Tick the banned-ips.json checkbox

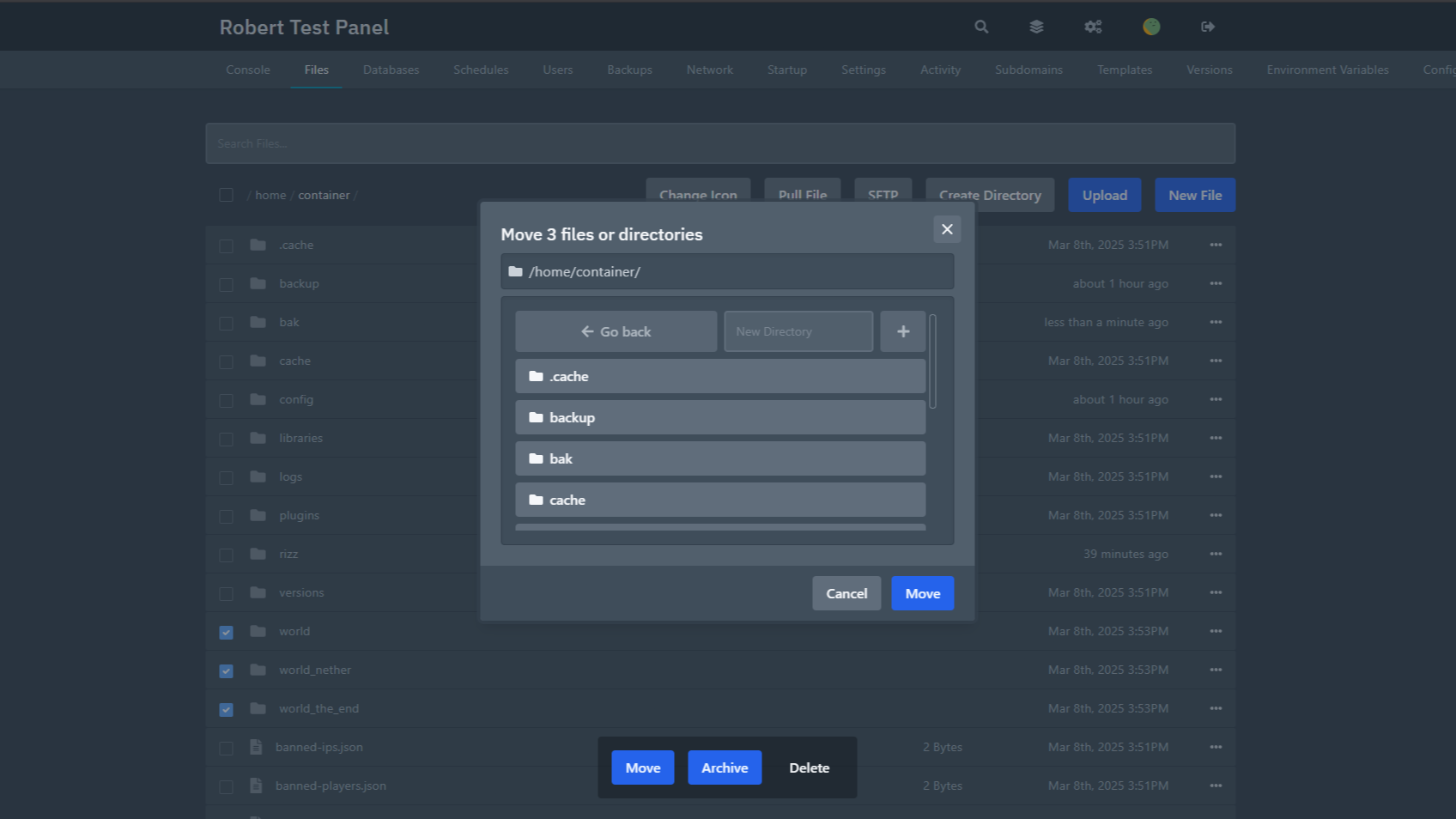pos(226,748)
